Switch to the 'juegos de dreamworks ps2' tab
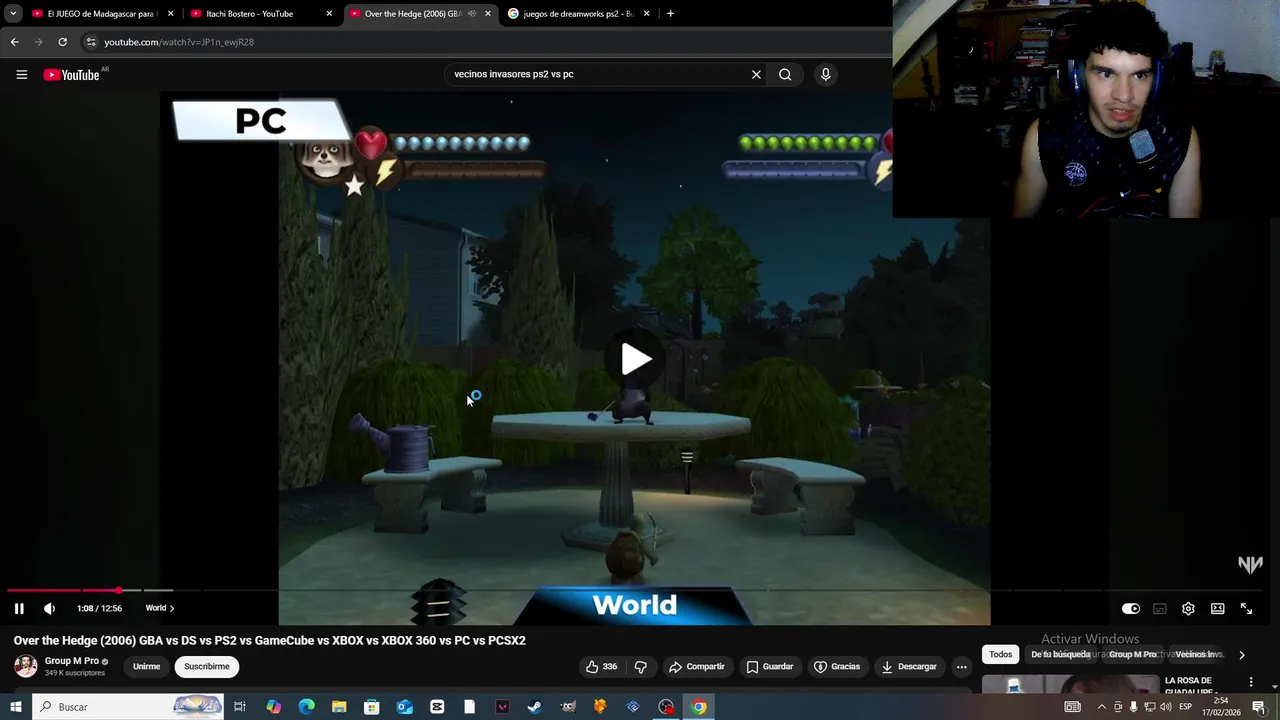This screenshot has width=1280, height=720. pos(578,14)
